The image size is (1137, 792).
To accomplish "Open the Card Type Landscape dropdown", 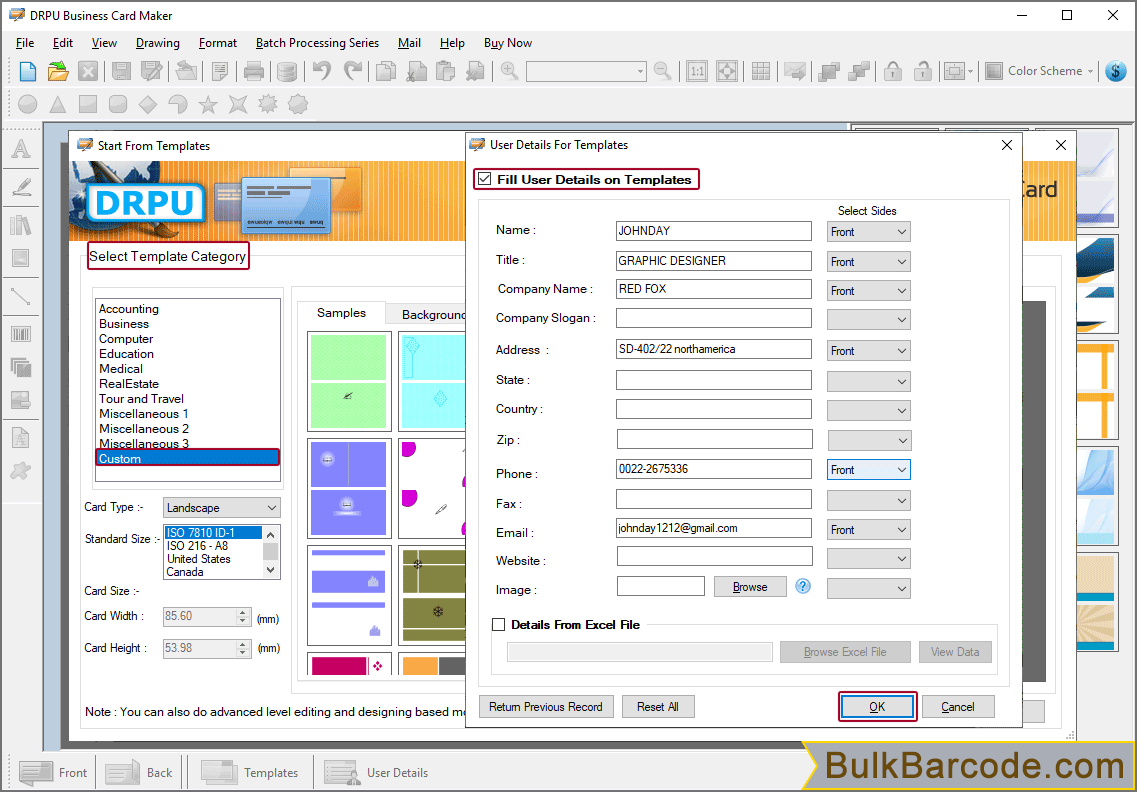I will pyautogui.click(x=222, y=508).
